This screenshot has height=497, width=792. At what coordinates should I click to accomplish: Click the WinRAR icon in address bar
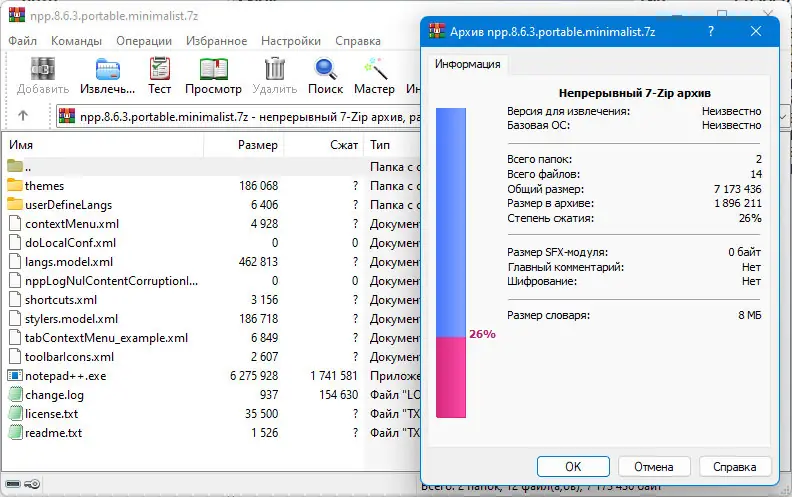(x=67, y=116)
